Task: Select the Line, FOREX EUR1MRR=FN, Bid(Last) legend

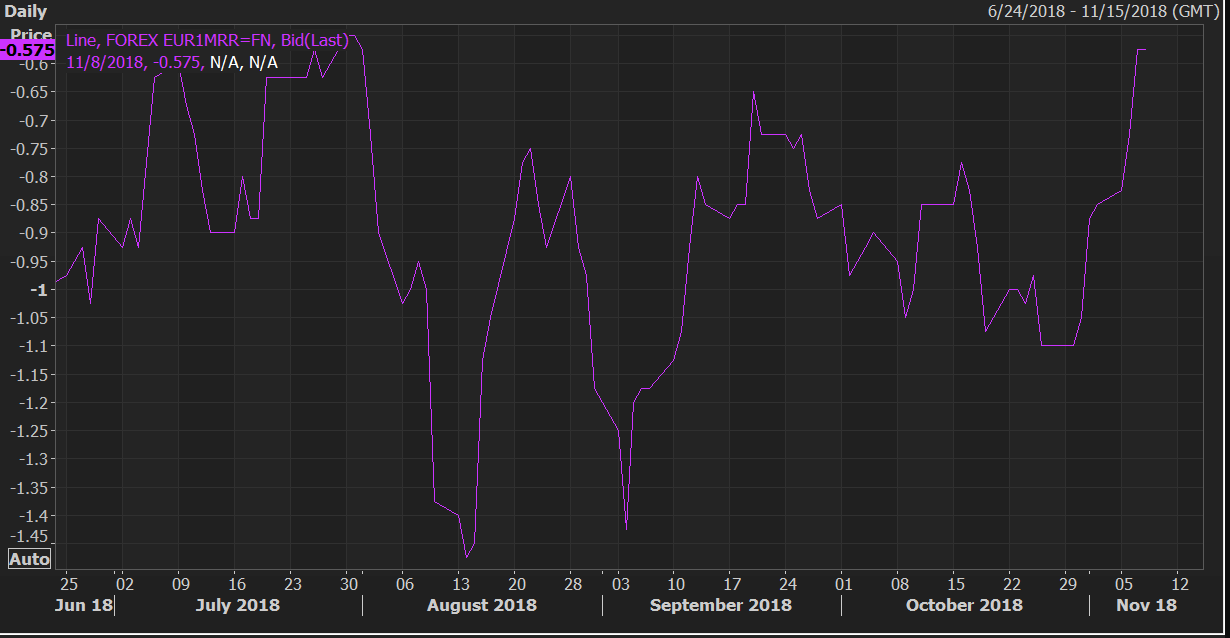Action: pos(207,41)
